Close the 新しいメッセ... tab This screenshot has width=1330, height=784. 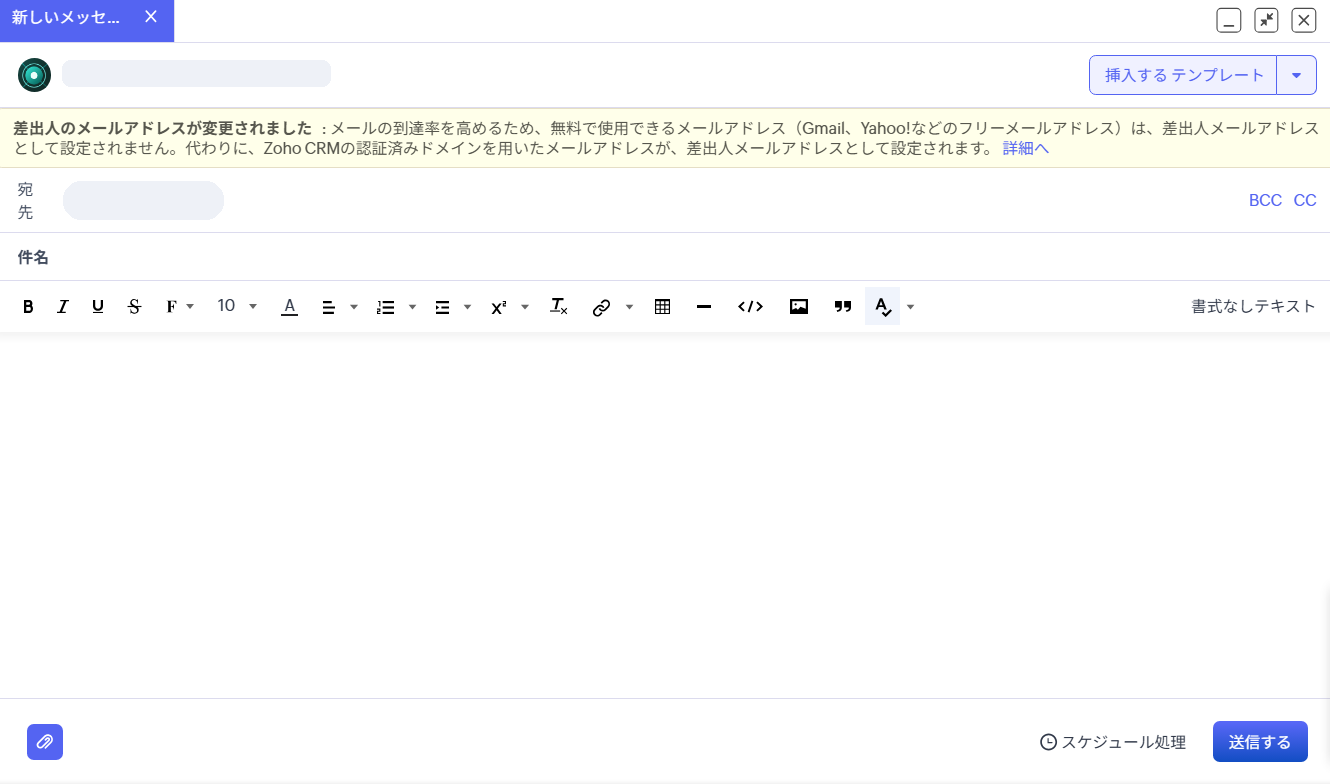151,17
